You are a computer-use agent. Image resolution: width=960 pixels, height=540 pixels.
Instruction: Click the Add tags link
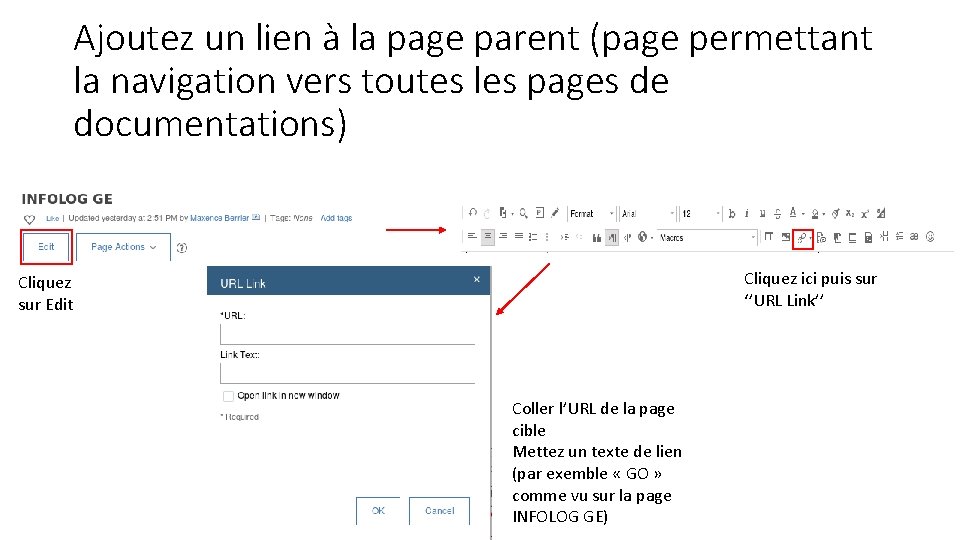[336, 218]
